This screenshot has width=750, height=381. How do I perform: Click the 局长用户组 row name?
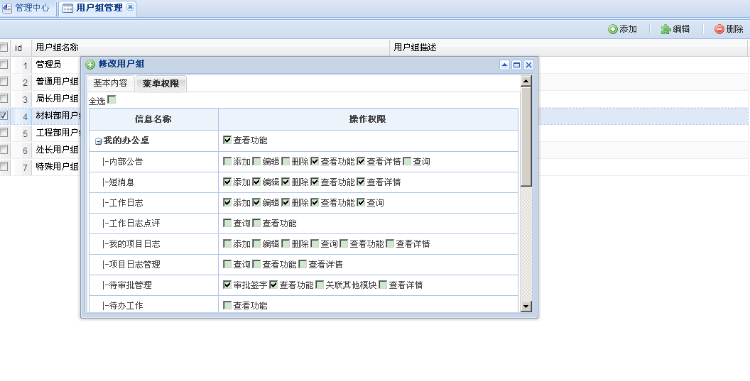click(57, 99)
